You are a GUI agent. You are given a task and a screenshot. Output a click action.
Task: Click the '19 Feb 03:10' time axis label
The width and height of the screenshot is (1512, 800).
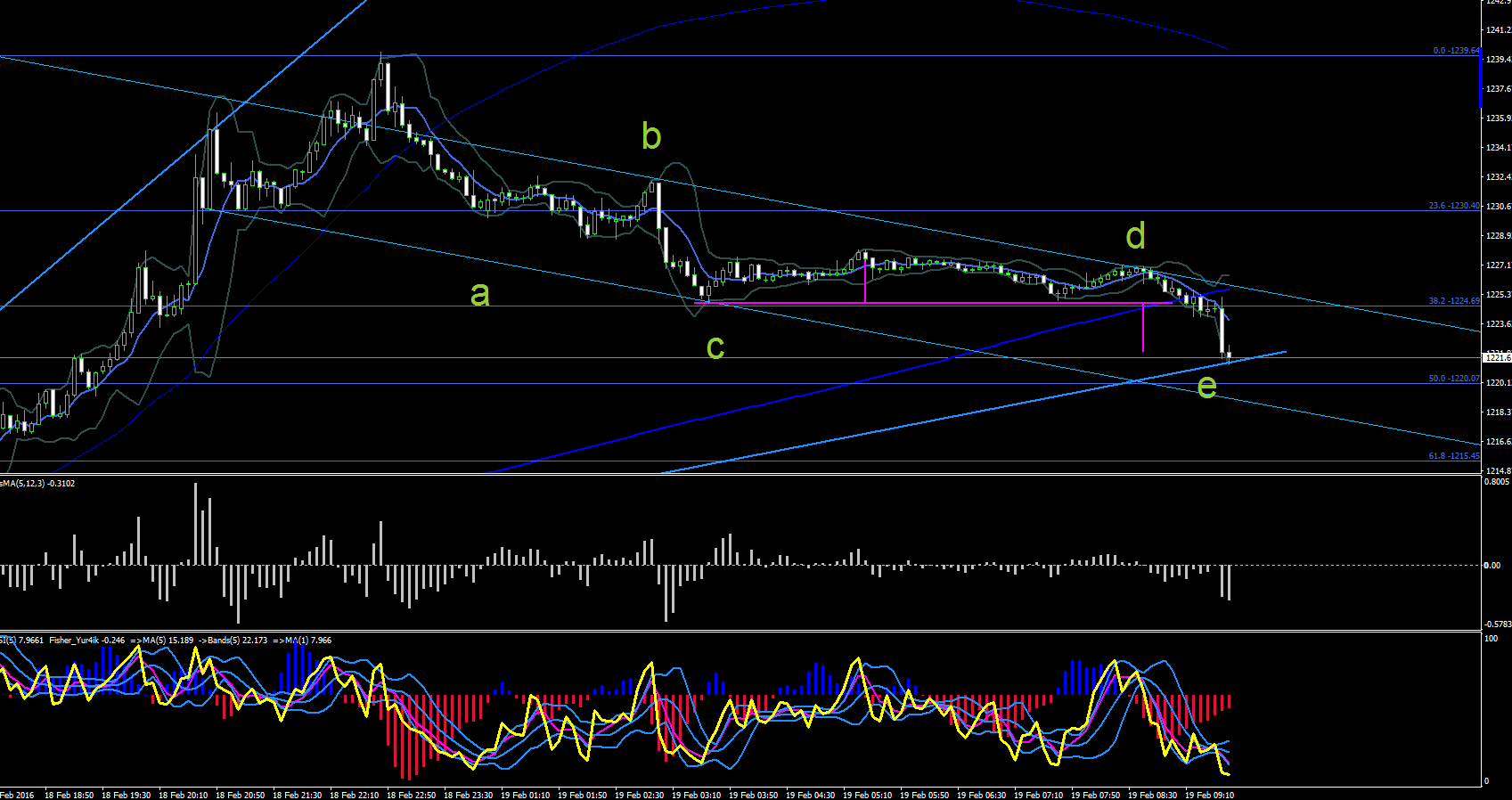click(x=696, y=795)
